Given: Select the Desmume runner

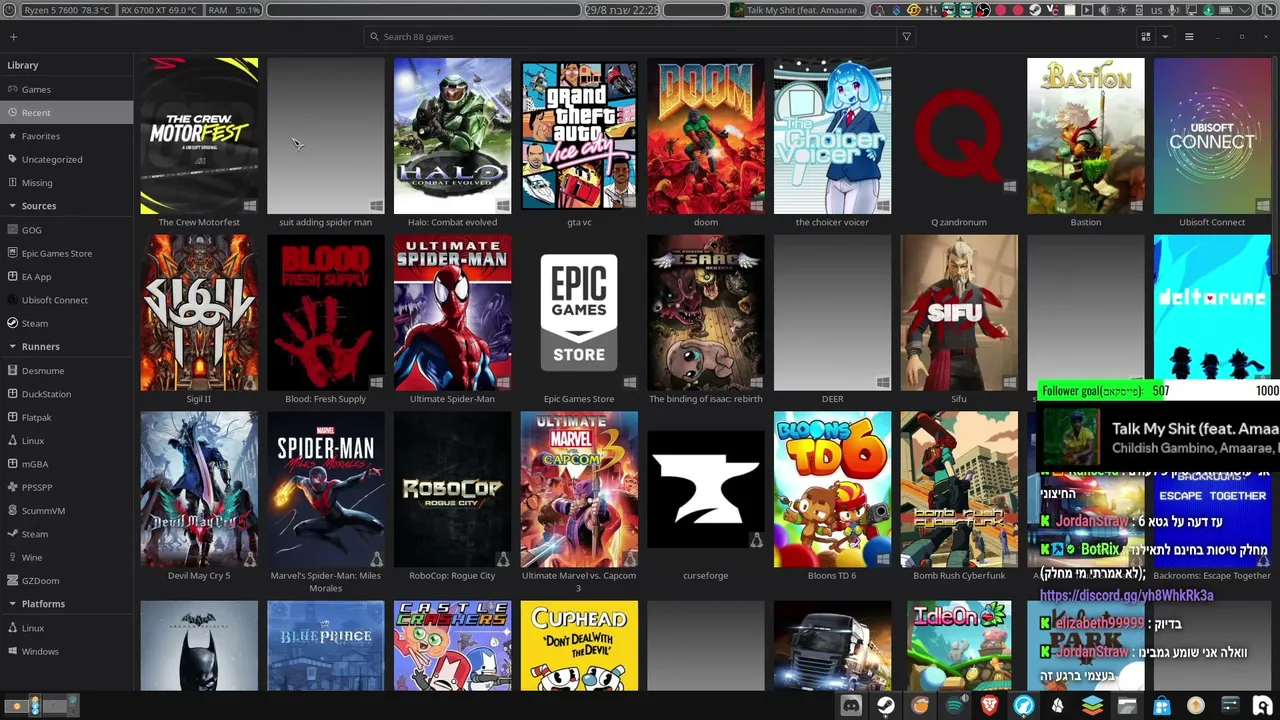Looking at the screenshot, I should [67, 370].
